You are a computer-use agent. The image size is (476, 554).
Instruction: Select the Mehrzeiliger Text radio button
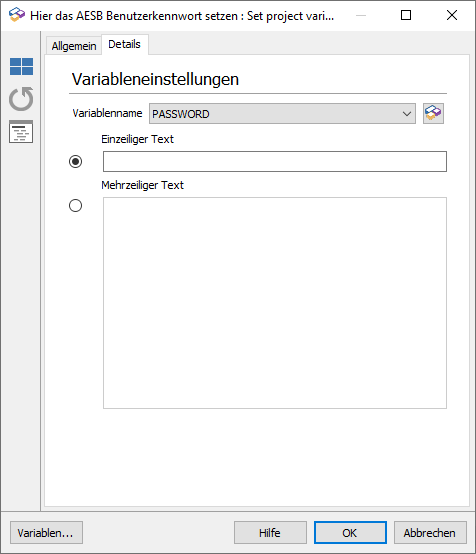75,206
